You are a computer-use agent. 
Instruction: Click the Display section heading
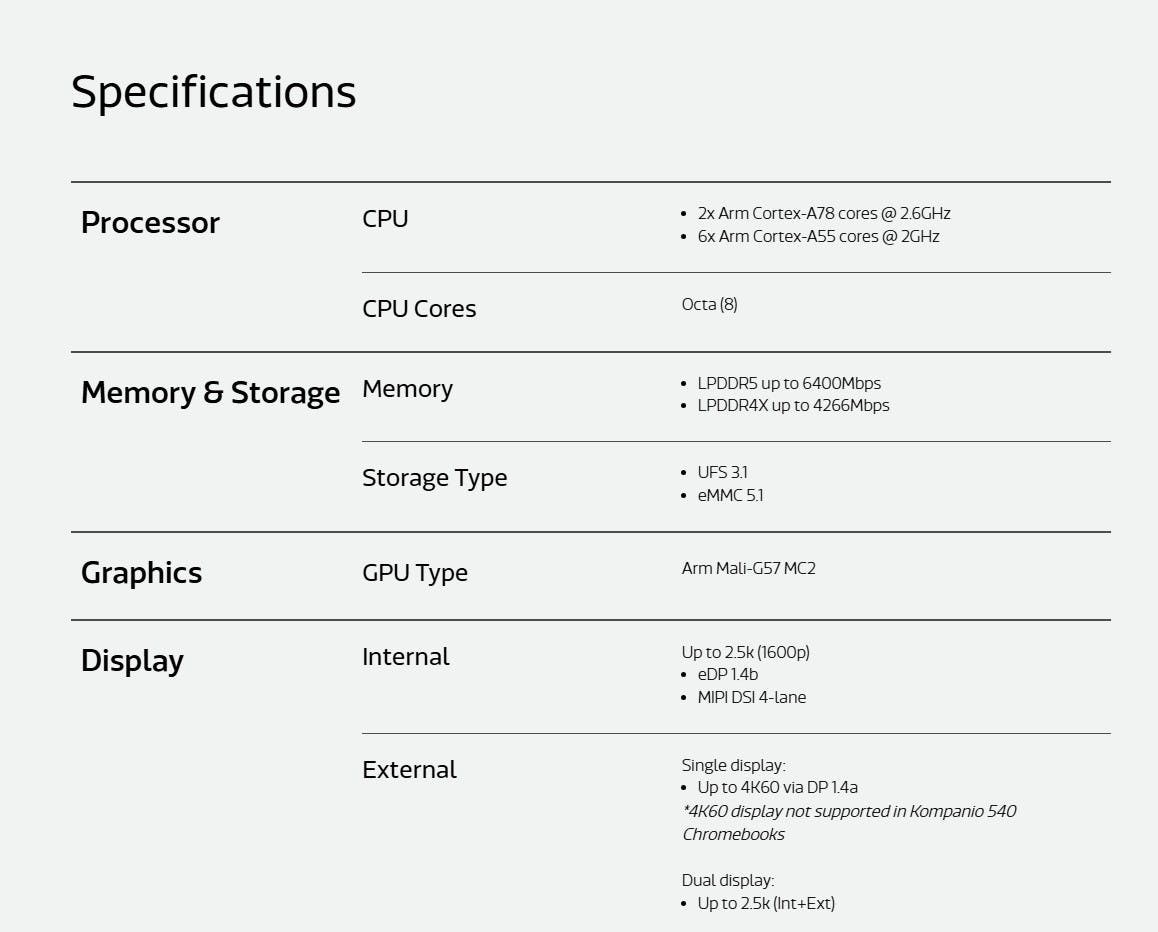pos(132,660)
